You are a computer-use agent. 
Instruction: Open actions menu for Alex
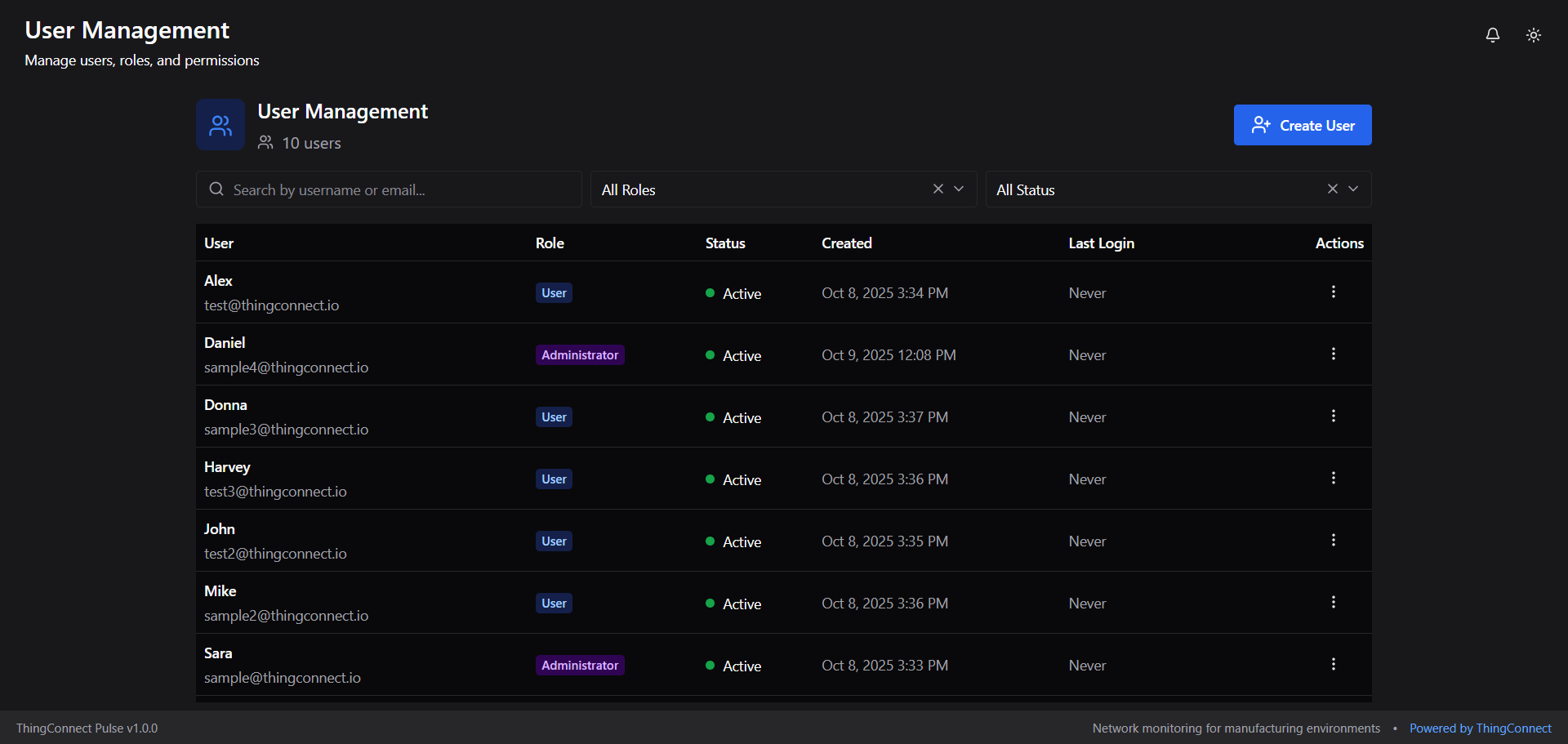pyautogui.click(x=1333, y=292)
